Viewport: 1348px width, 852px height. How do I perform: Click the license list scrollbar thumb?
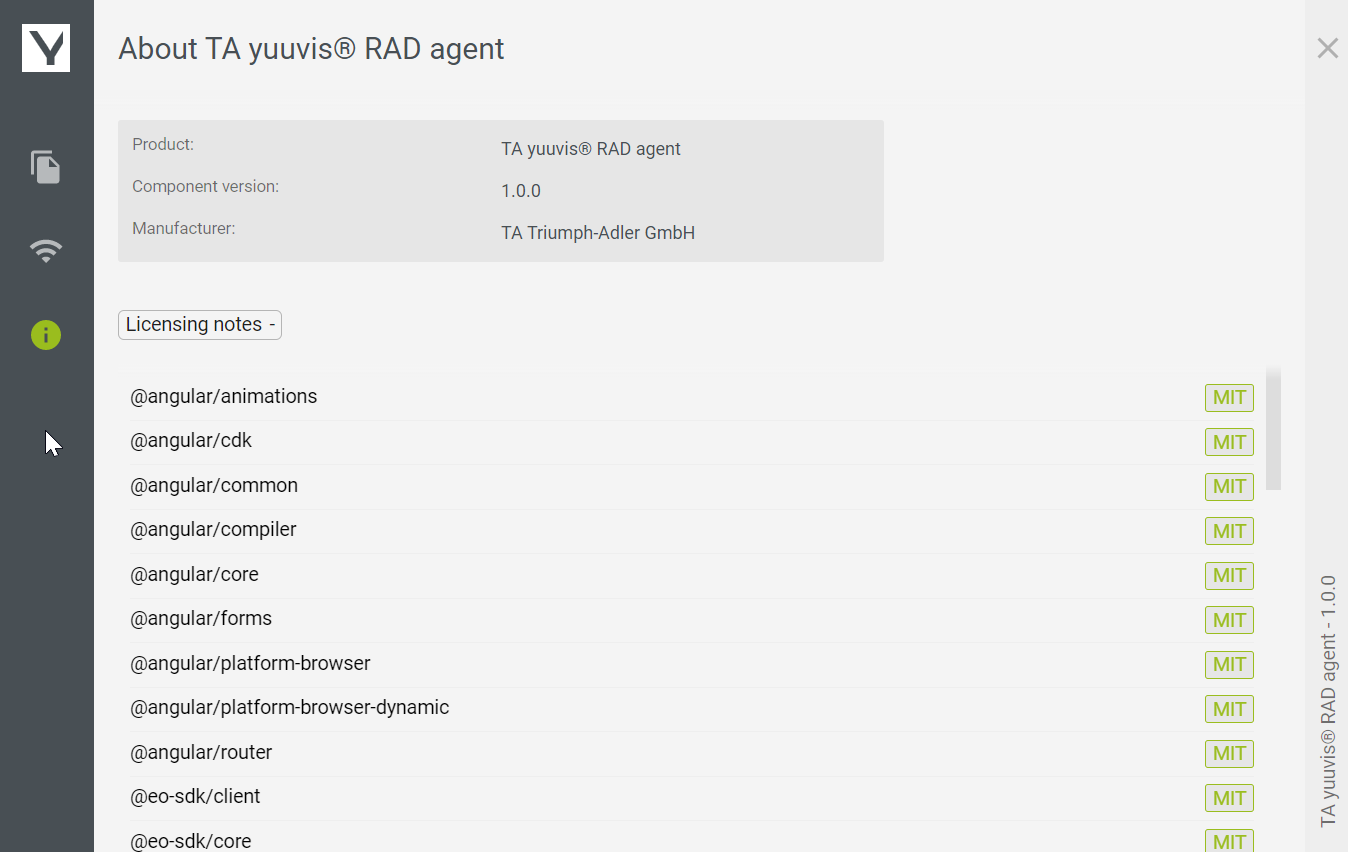point(1273,430)
